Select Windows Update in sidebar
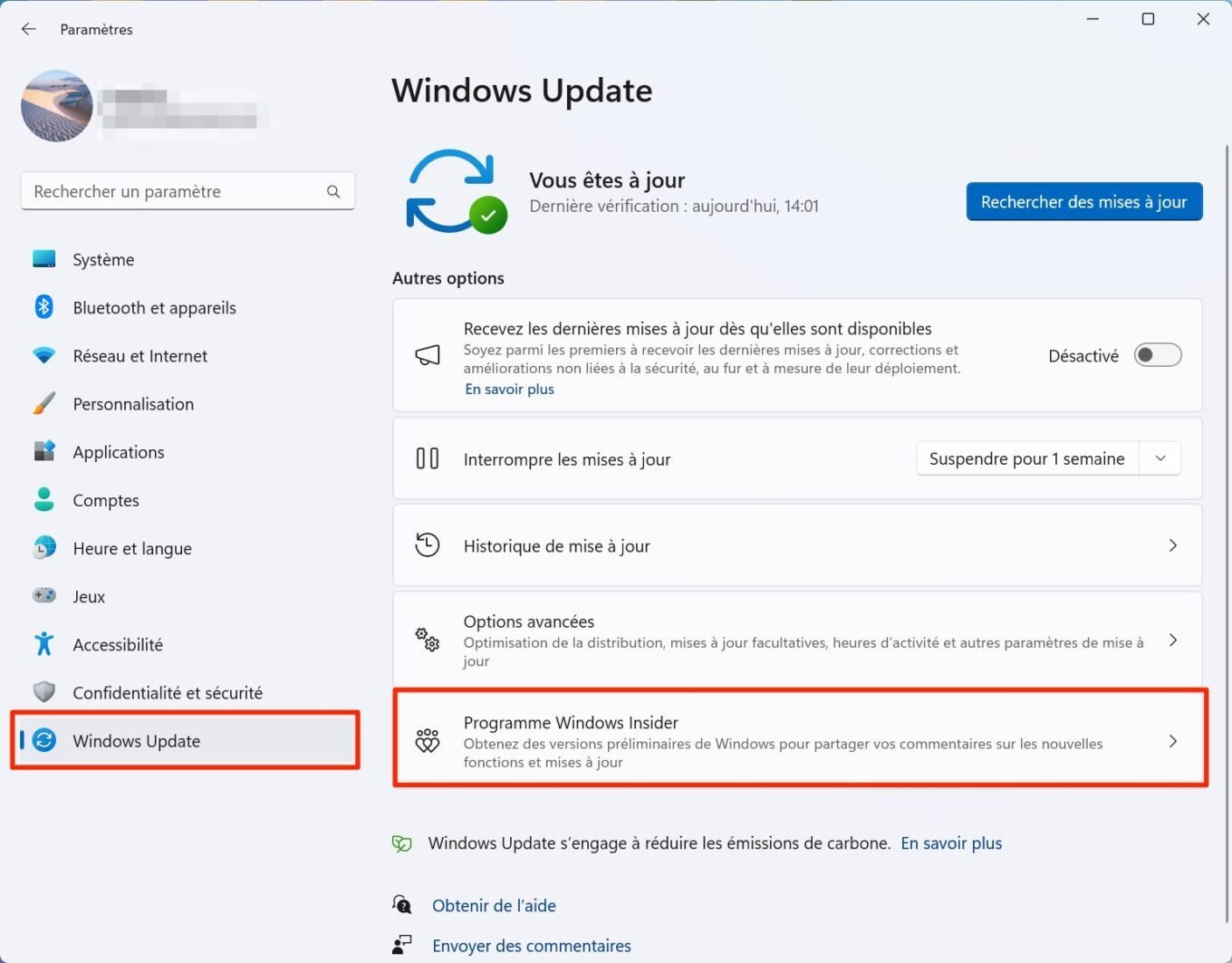 point(188,740)
